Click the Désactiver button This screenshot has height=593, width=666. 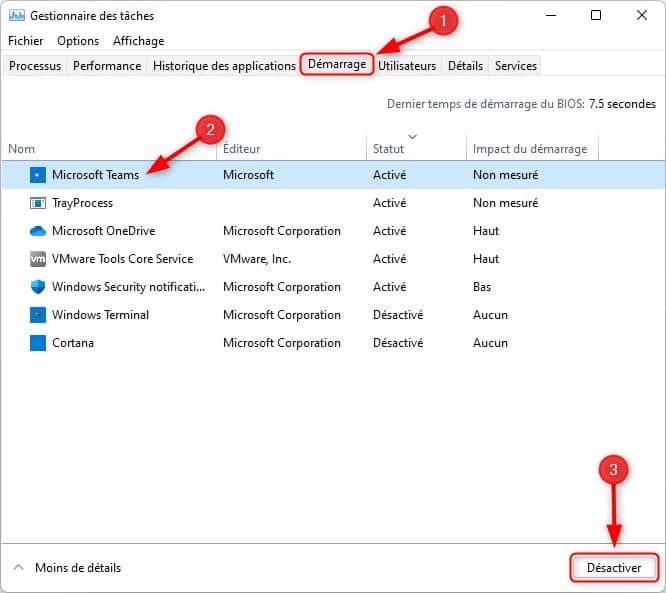614,568
